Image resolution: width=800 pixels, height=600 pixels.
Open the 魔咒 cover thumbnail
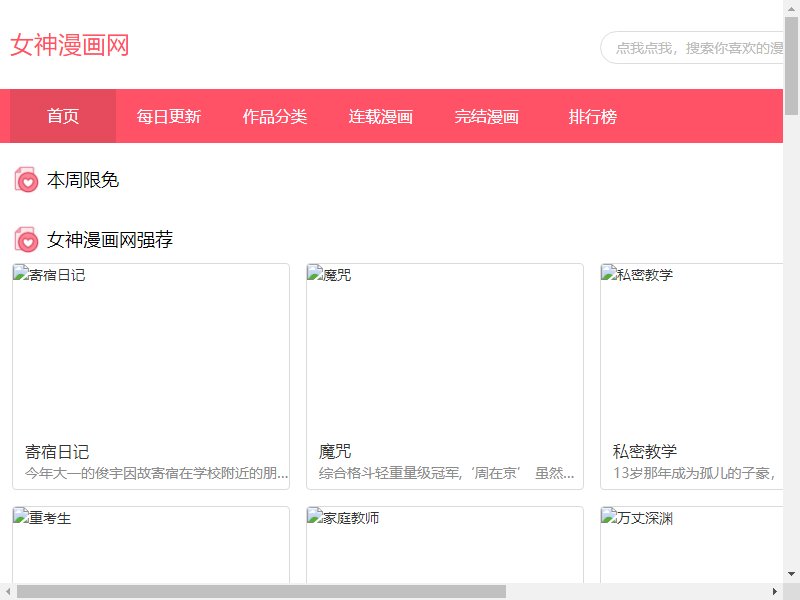[445, 349]
